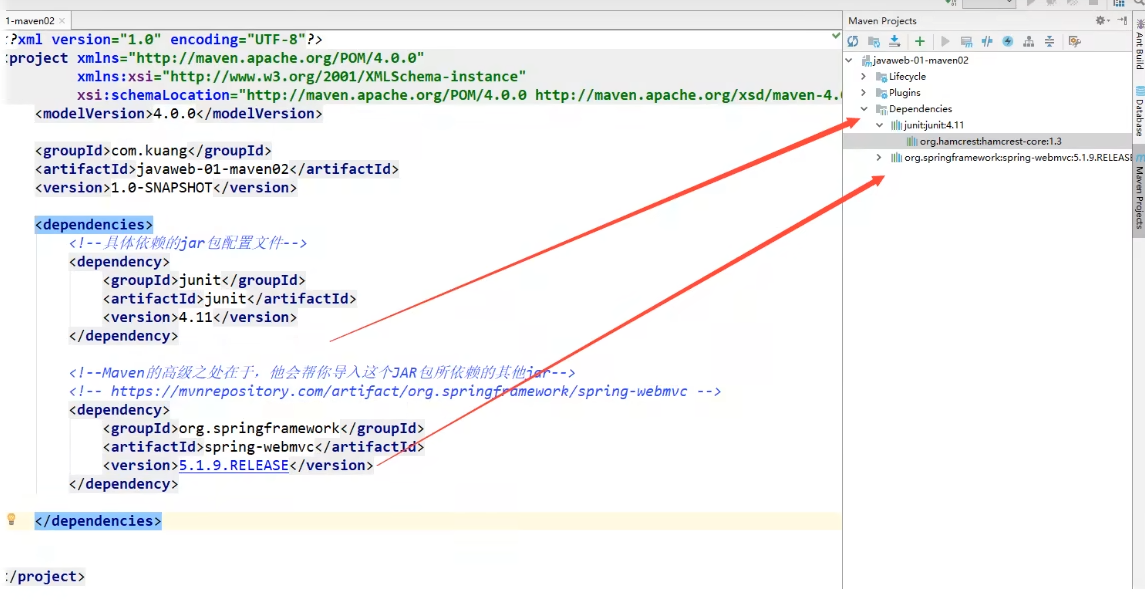Click the Download Sources icon
The width and height of the screenshot is (1145, 605).
click(x=895, y=42)
